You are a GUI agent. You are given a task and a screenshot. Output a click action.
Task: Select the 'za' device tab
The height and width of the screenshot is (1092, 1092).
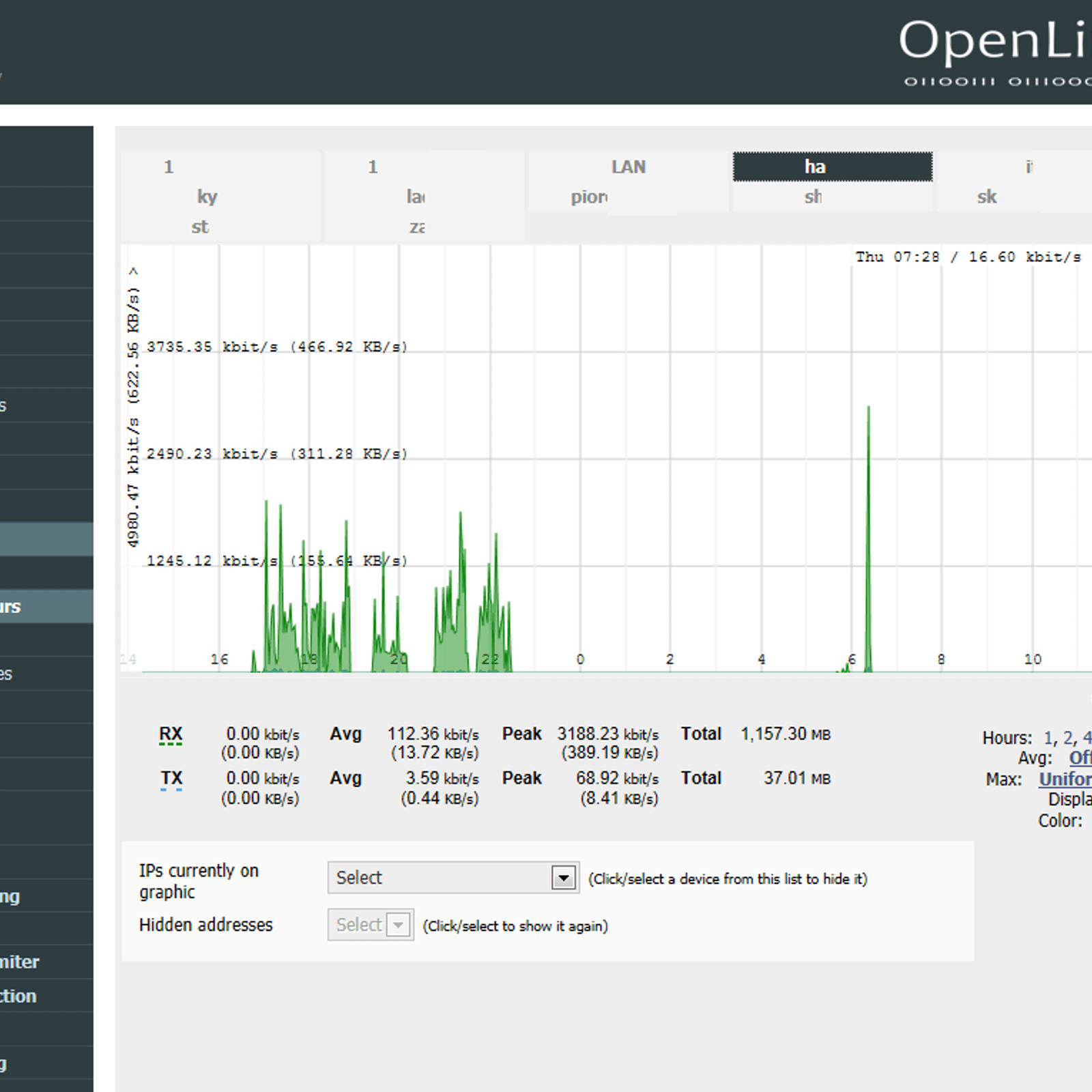pos(424,227)
